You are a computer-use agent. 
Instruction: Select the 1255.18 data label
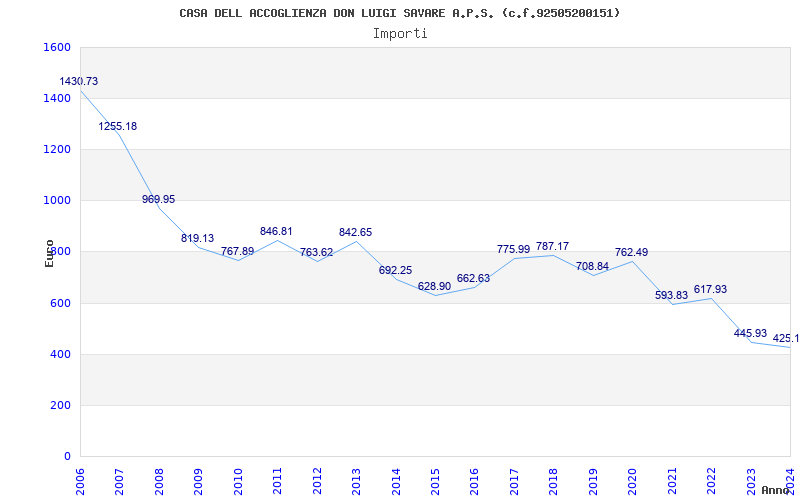[x=118, y=126]
